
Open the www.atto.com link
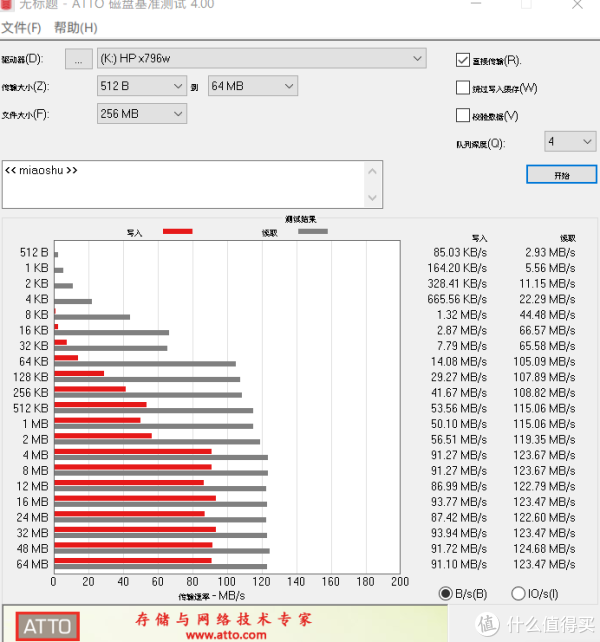coord(226,635)
